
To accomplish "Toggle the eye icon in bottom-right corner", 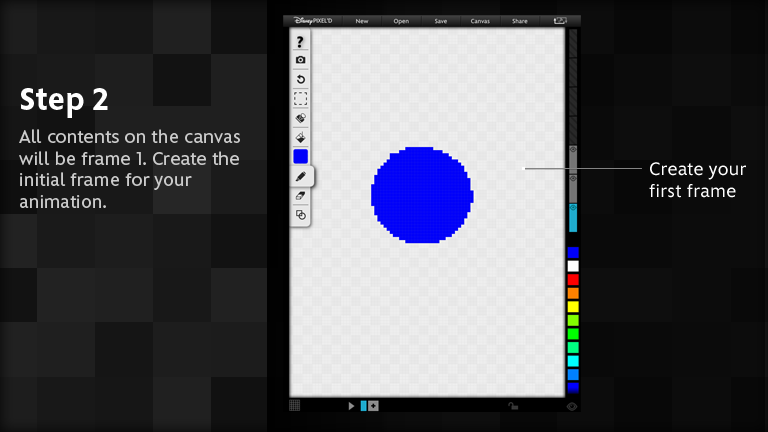I will (x=572, y=407).
